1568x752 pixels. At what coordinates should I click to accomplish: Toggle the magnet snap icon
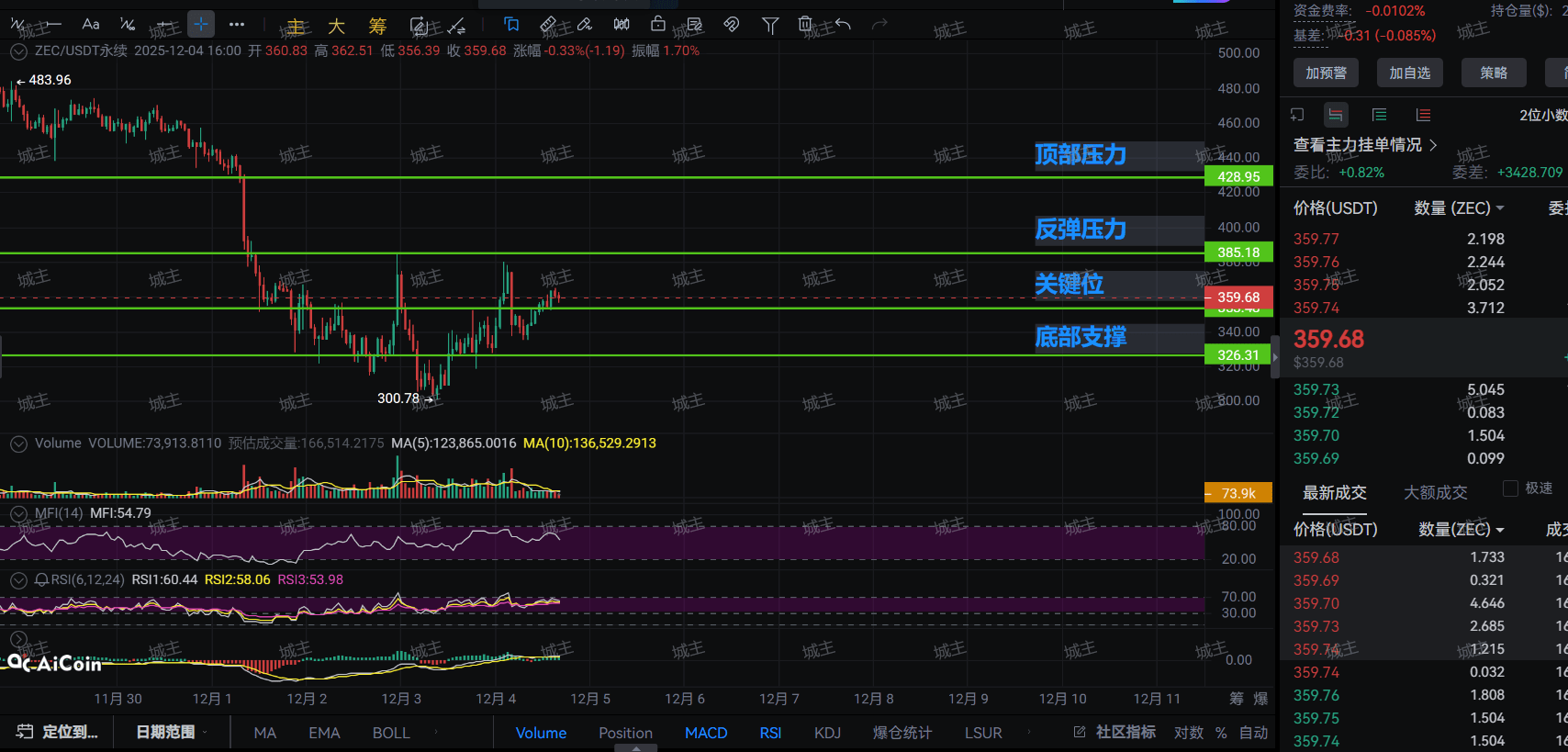point(732,25)
